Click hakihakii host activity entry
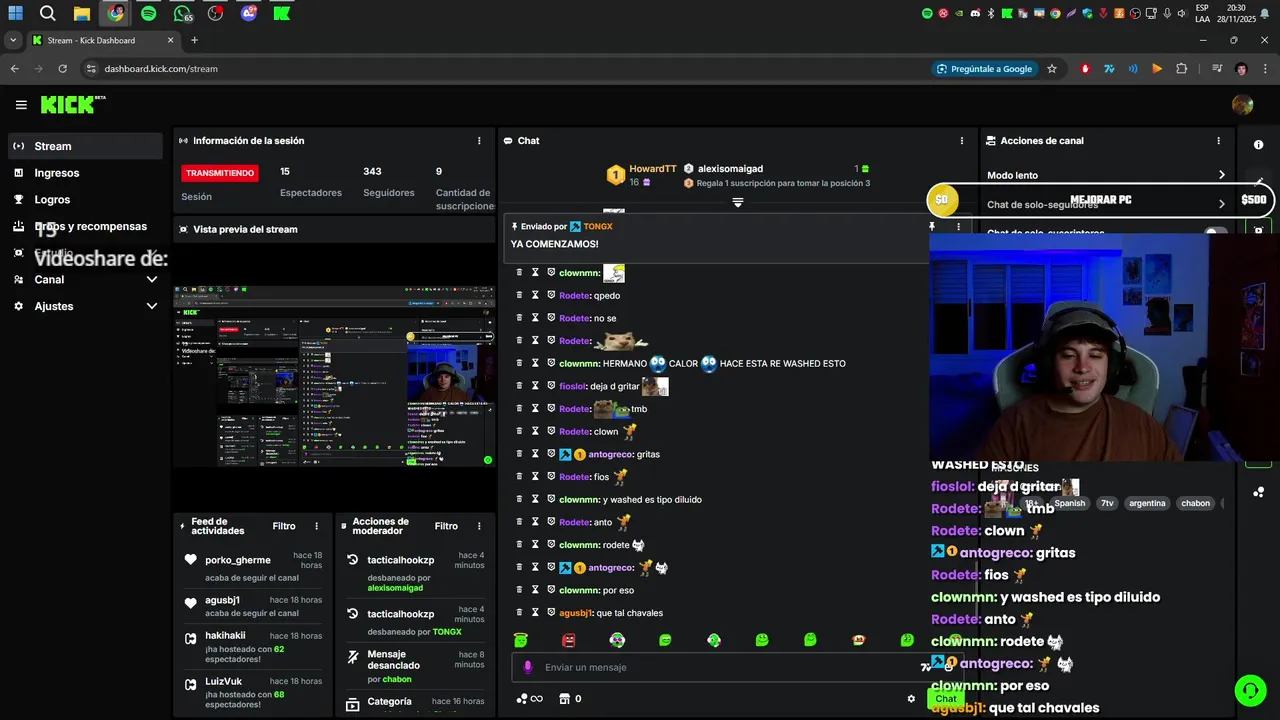This screenshot has width=1280, height=720. pyautogui.click(x=254, y=646)
